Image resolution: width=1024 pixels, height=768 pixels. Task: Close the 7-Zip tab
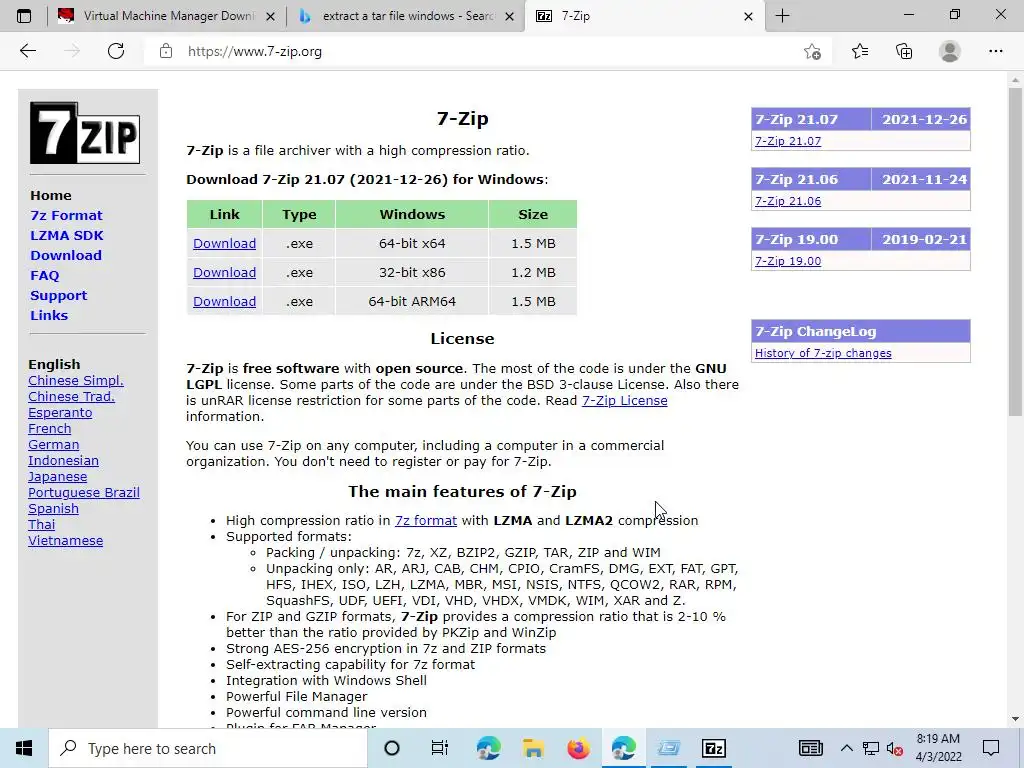[x=748, y=16]
